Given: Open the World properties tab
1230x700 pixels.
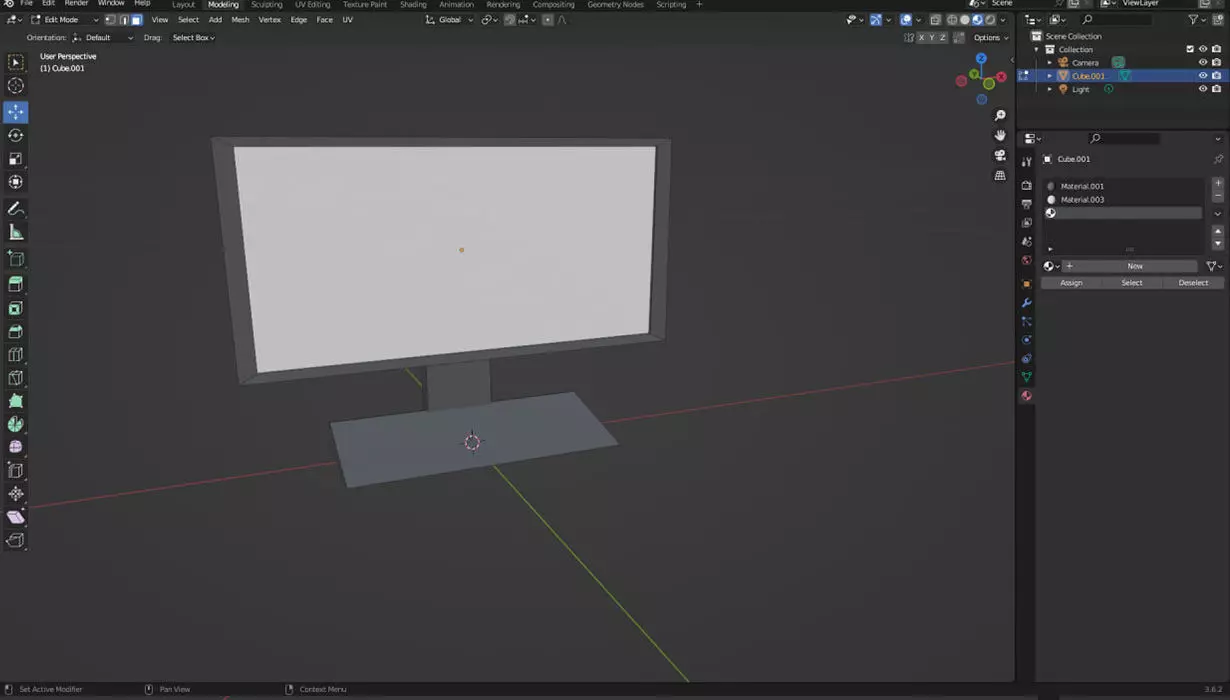Looking at the screenshot, I should pyautogui.click(x=1026, y=260).
